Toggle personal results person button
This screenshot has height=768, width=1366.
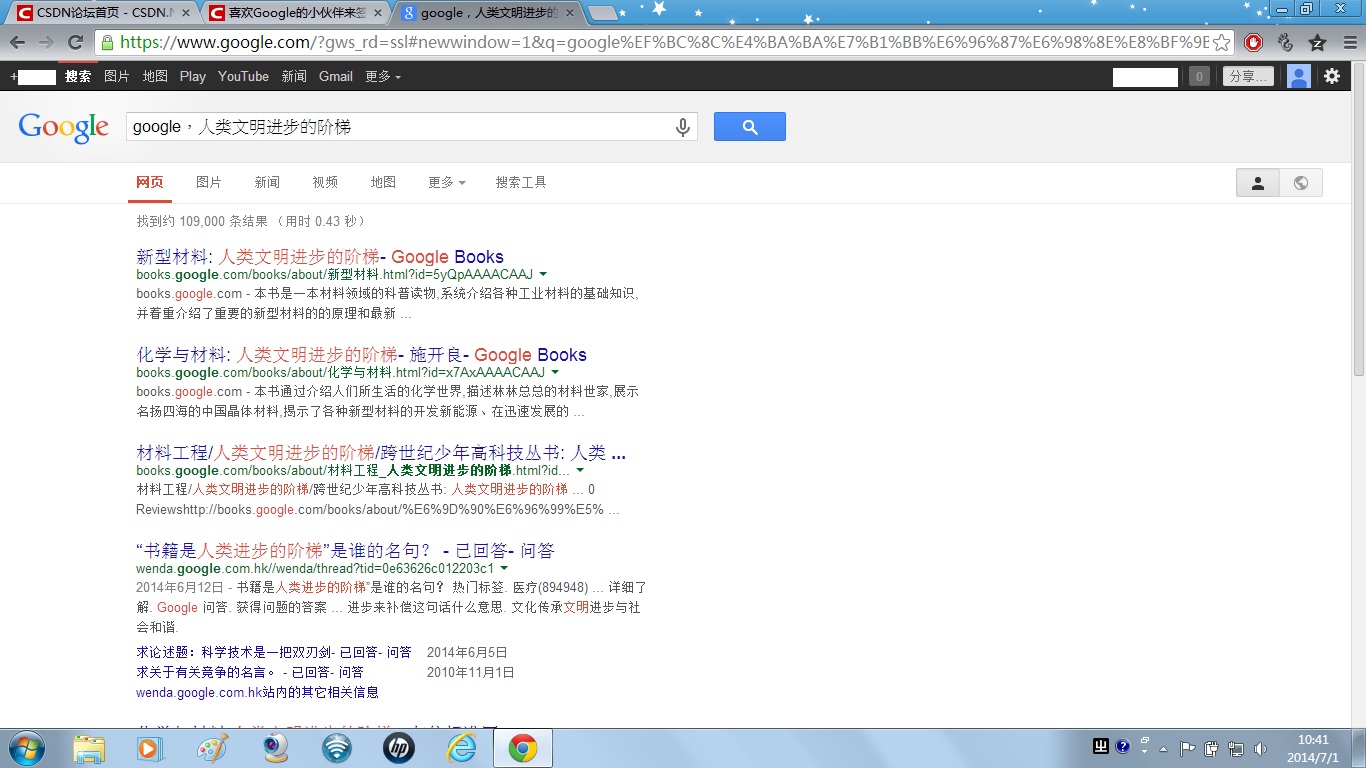1258,183
